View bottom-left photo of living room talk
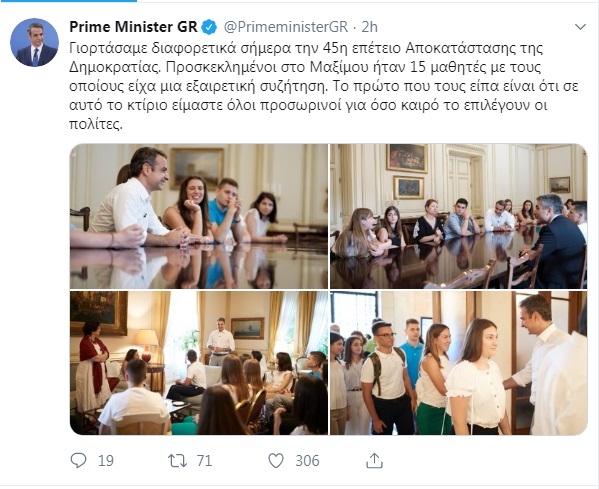This screenshot has width=599, height=489. (199, 363)
